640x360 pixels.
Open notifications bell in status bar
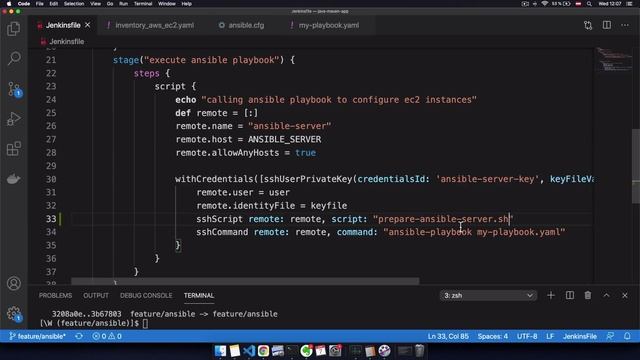(627, 336)
